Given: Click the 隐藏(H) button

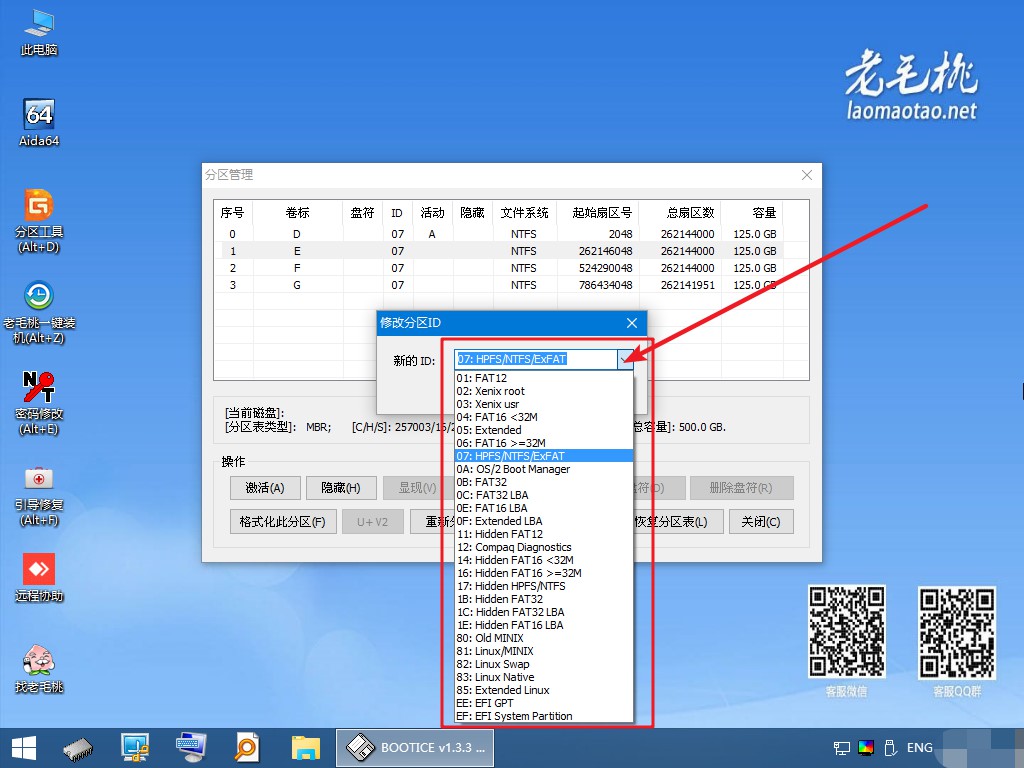Looking at the screenshot, I should 341,488.
